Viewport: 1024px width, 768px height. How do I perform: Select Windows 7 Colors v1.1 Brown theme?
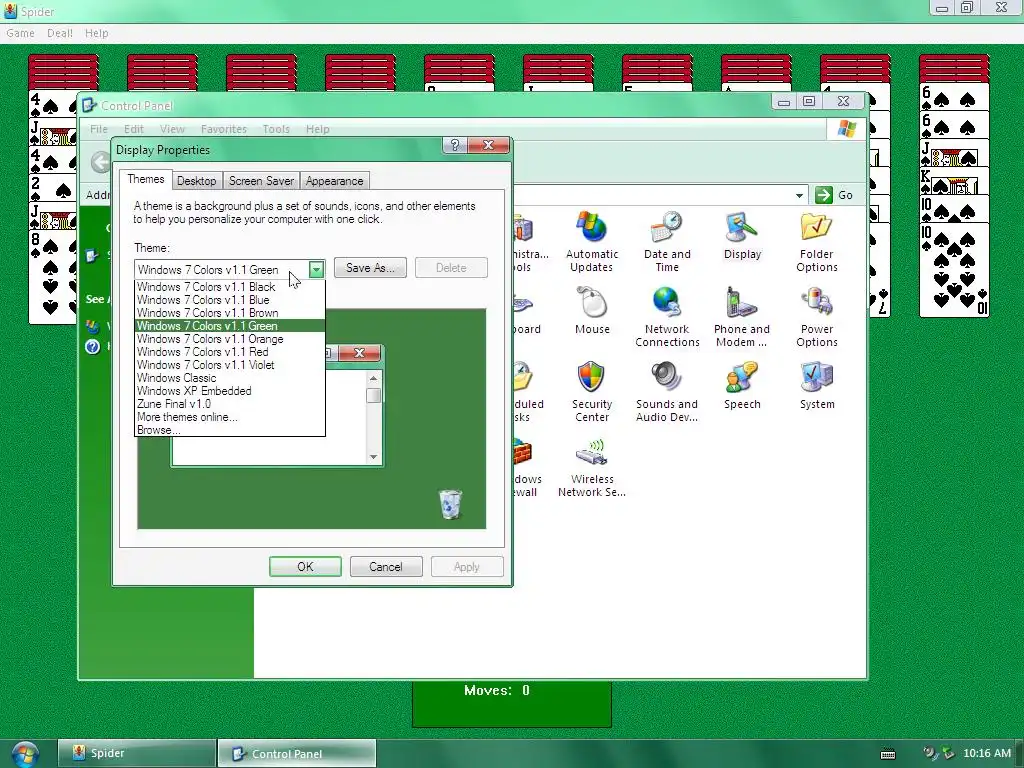click(x=230, y=313)
